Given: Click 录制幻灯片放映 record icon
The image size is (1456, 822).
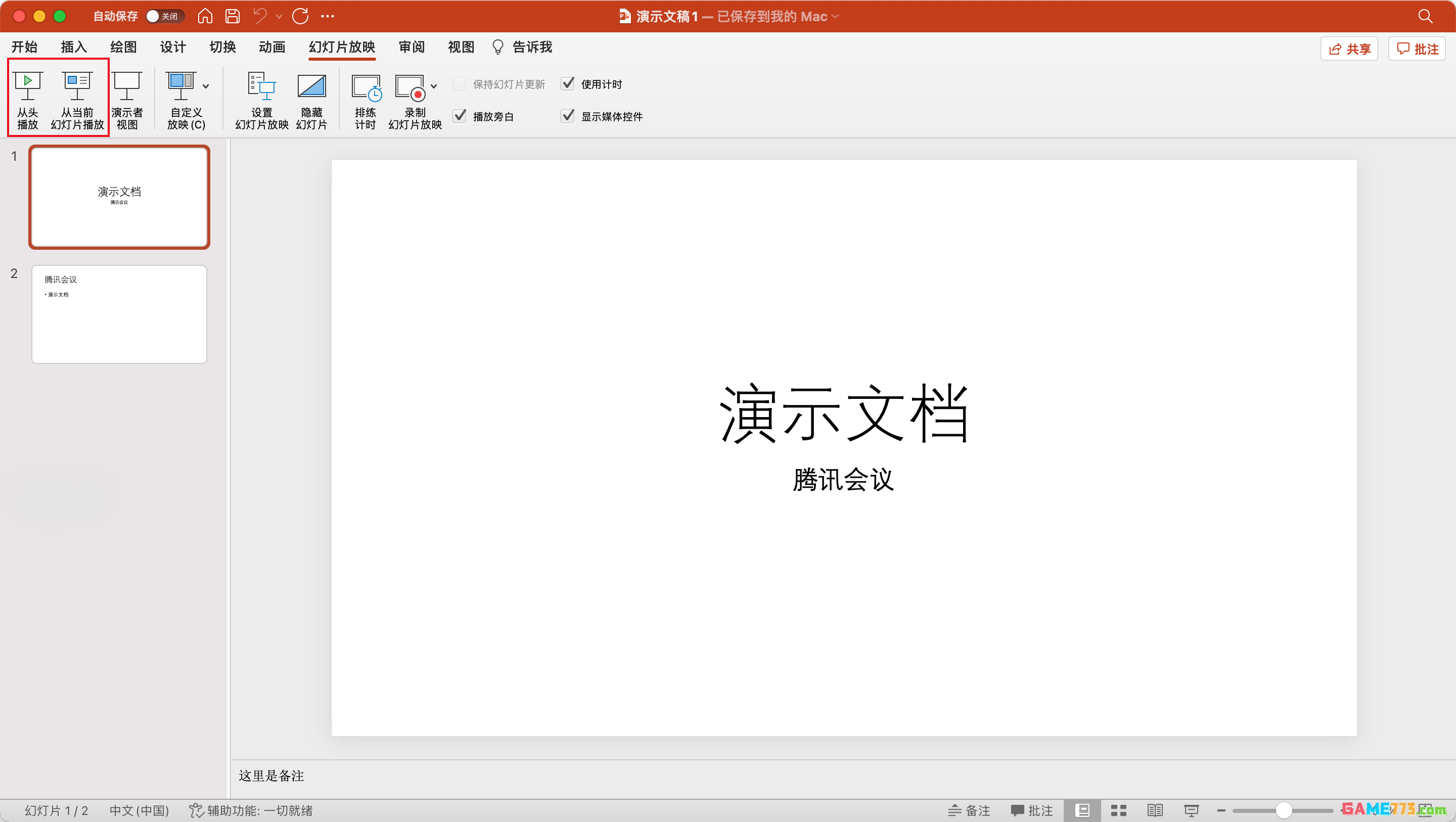Looking at the screenshot, I should 411,87.
